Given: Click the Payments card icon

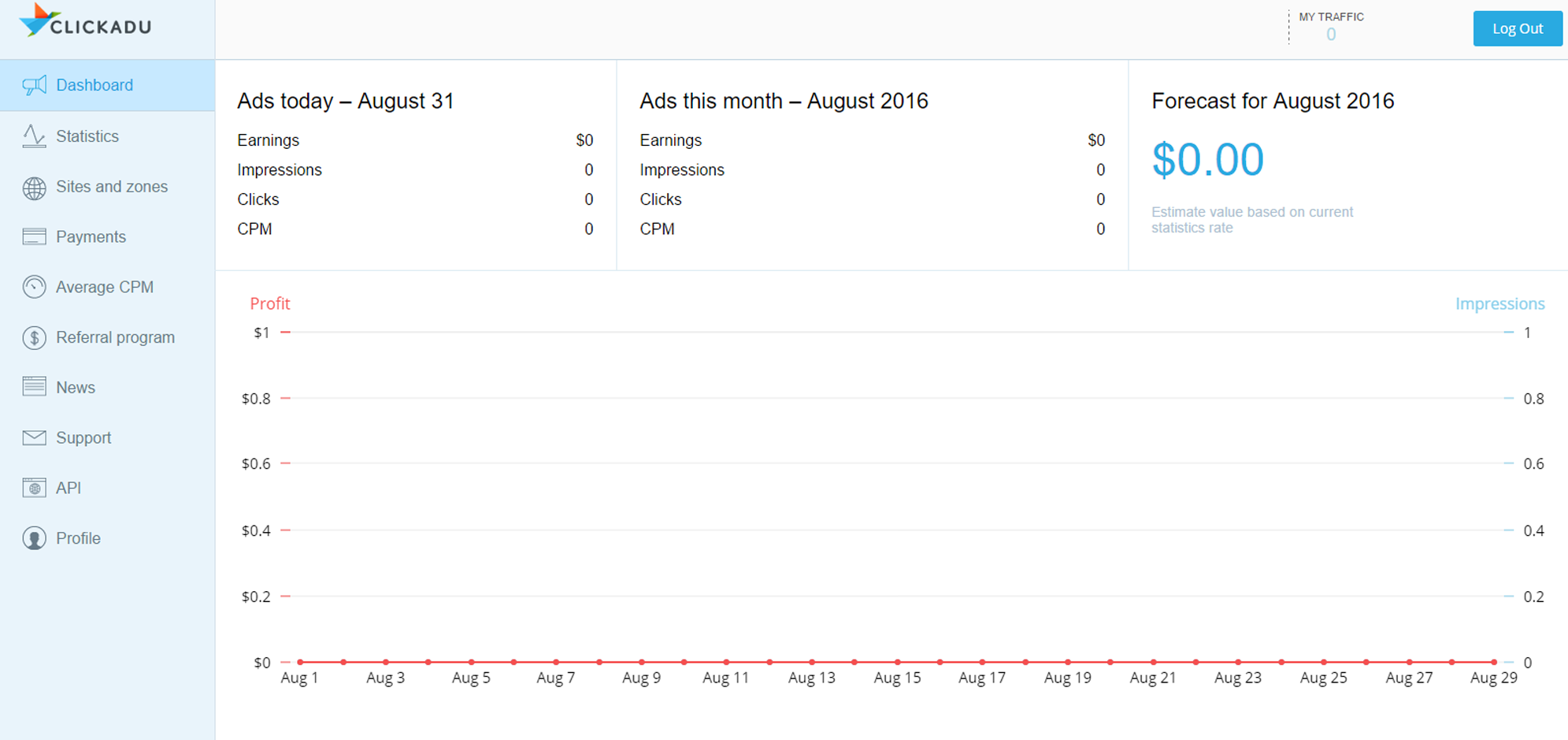Looking at the screenshot, I should 34,236.
